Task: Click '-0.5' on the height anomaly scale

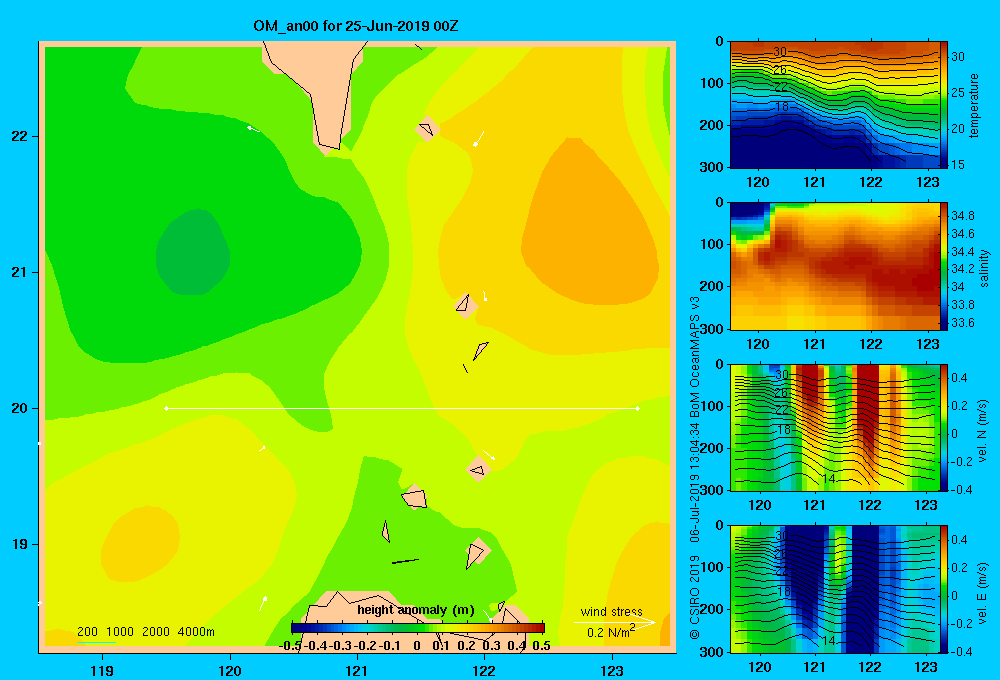Action: [290, 646]
